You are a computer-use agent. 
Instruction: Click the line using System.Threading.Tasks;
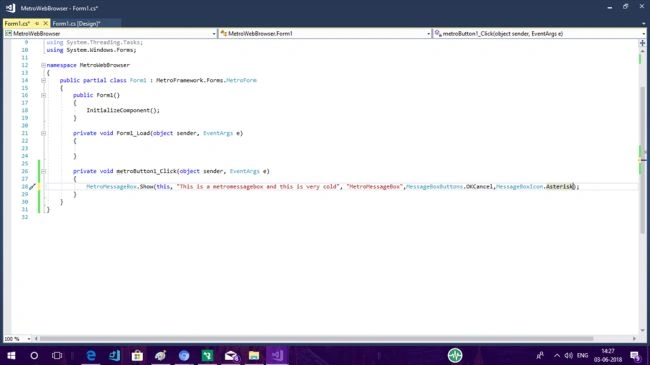coord(95,42)
